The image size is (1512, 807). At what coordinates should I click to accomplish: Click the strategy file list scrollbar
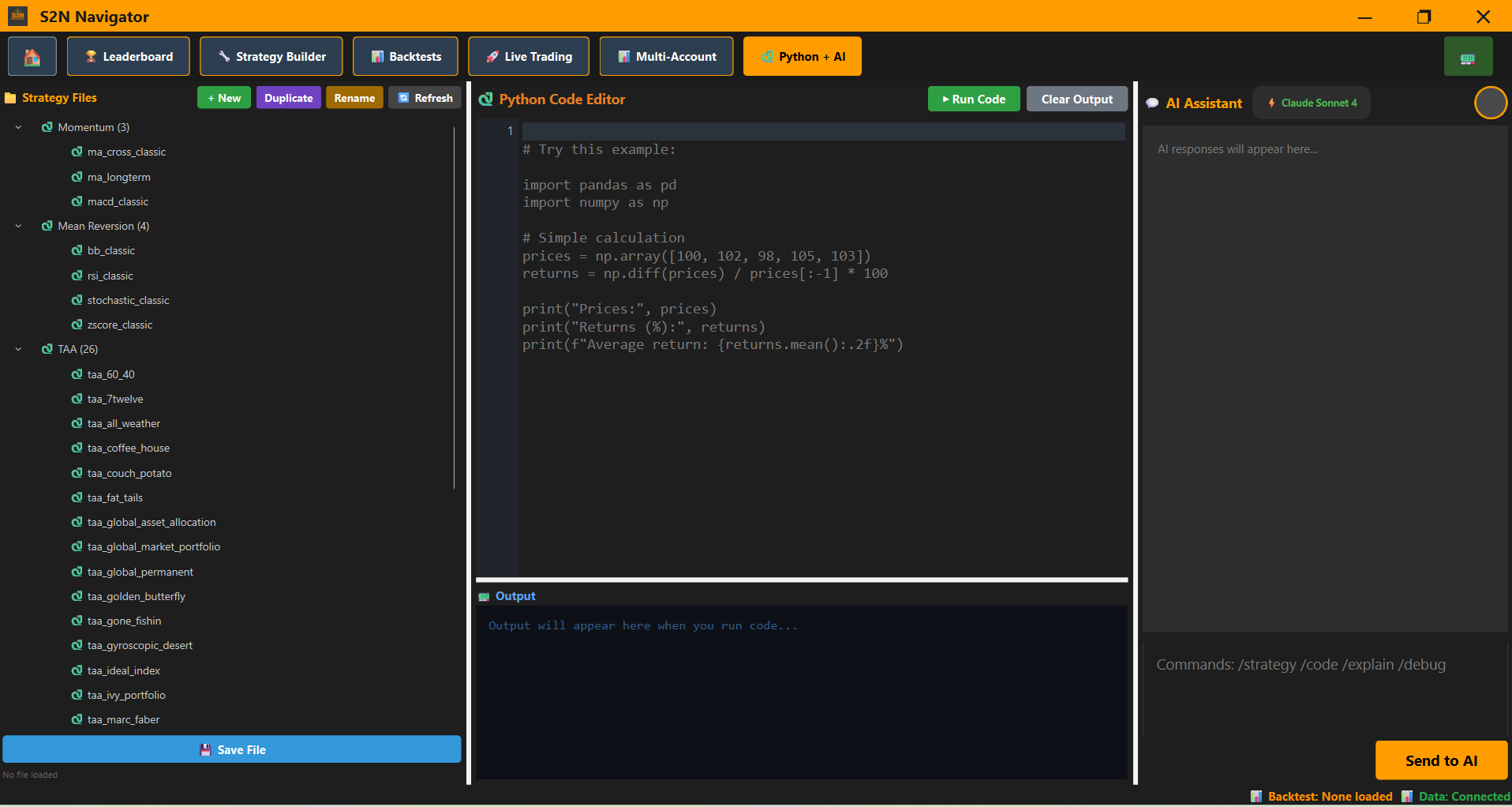click(x=455, y=308)
